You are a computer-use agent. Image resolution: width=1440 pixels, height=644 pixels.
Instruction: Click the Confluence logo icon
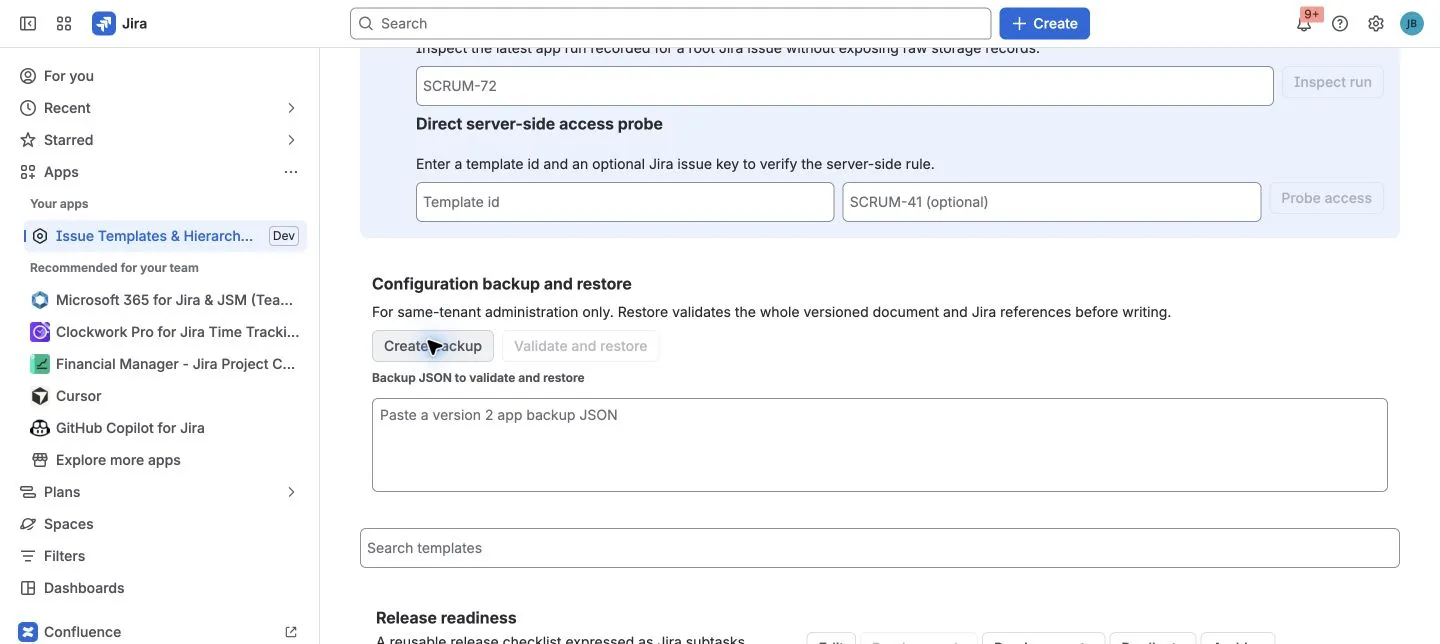tap(28, 632)
